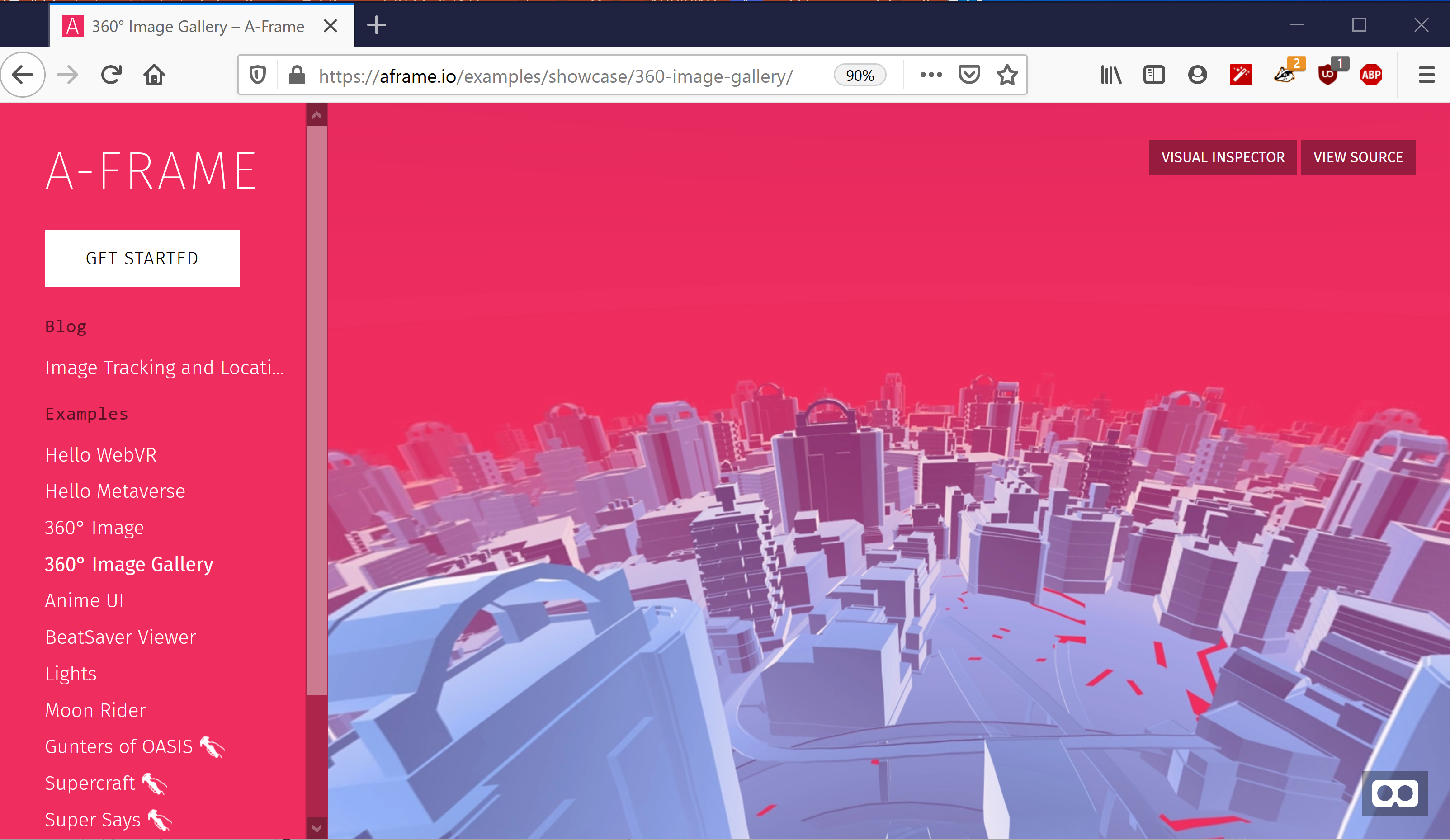
Task: Maximize the browser window
Action: [1359, 25]
